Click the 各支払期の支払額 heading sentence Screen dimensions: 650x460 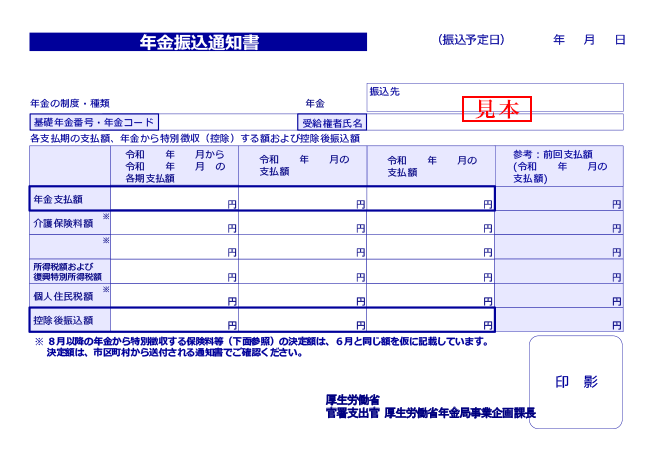(x=195, y=138)
